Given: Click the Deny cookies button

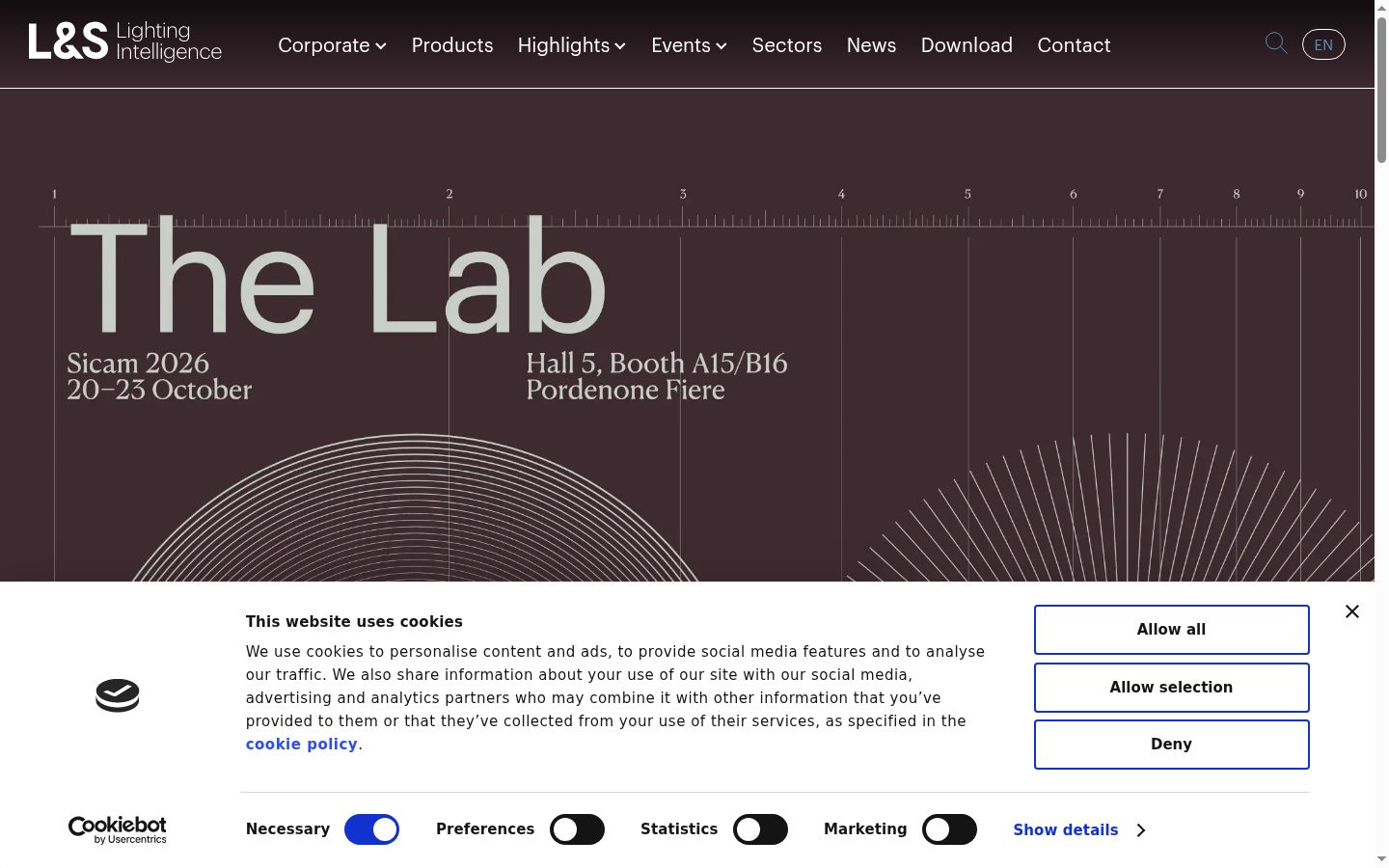Looking at the screenshot, I should [x=1171, y=745].
